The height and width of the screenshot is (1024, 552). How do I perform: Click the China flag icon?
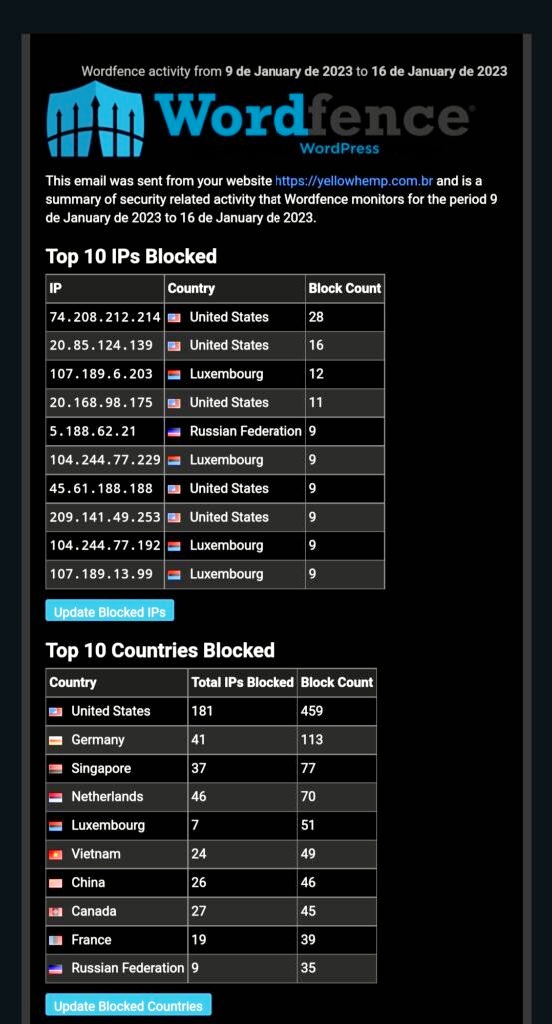coord(56,883)
